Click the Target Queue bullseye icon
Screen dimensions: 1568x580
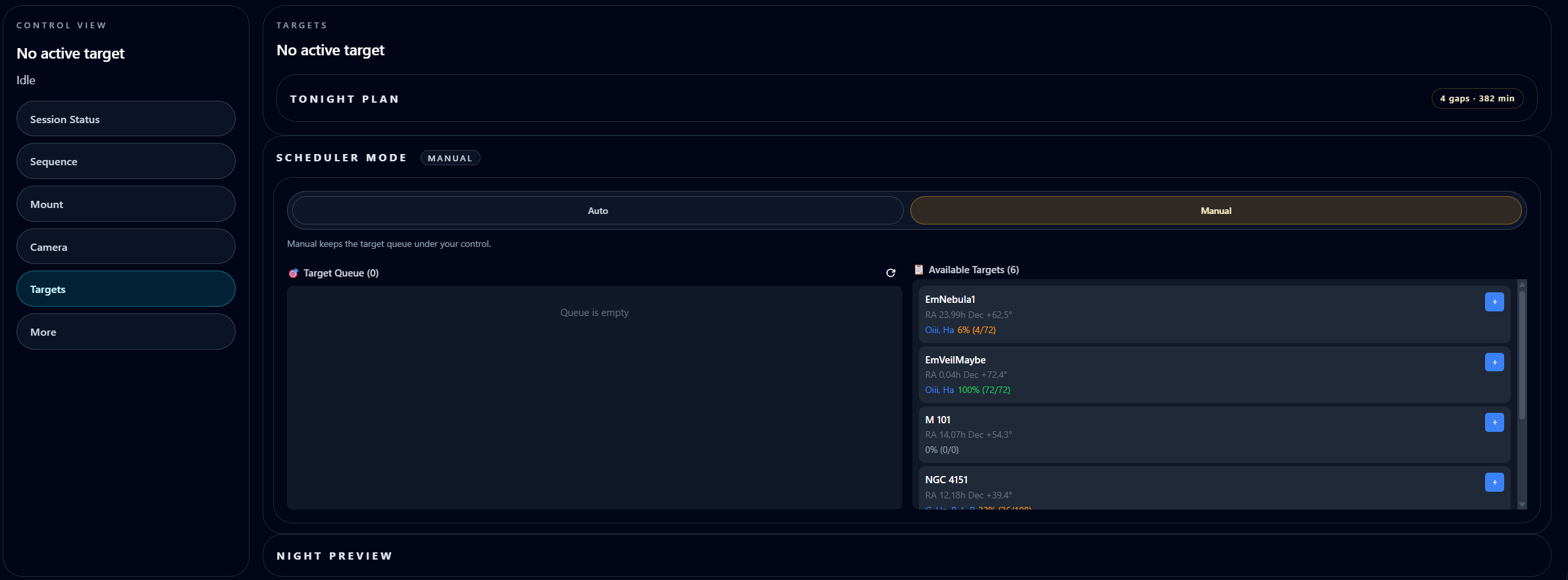tap(294, 273)
